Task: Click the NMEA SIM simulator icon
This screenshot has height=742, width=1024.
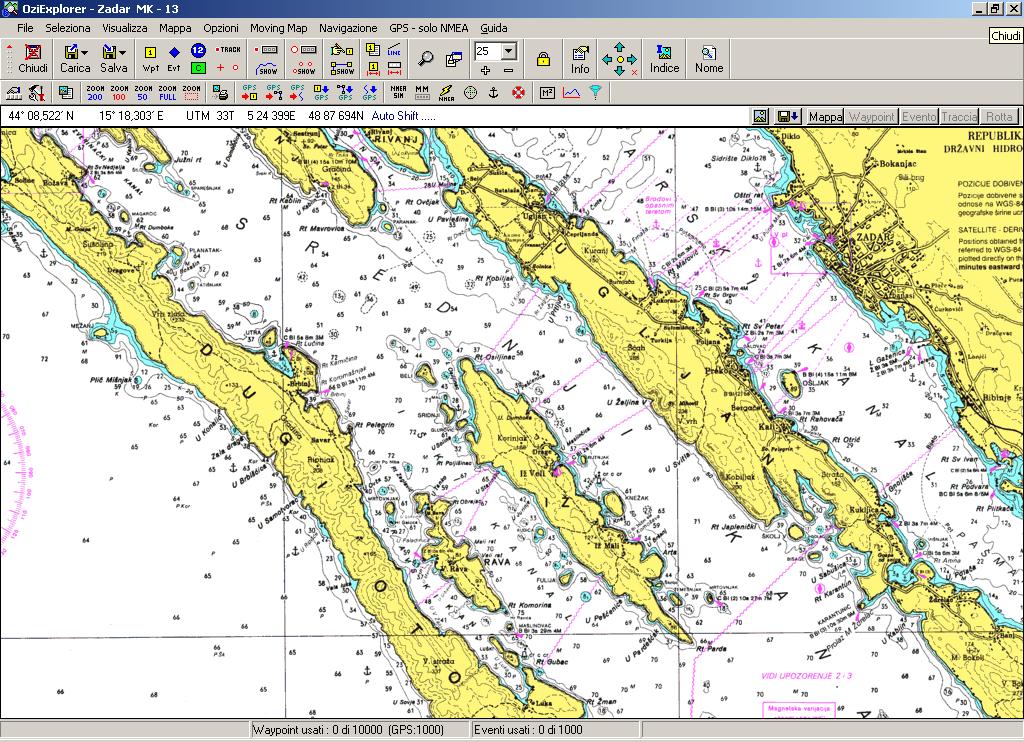Action: 398,93
